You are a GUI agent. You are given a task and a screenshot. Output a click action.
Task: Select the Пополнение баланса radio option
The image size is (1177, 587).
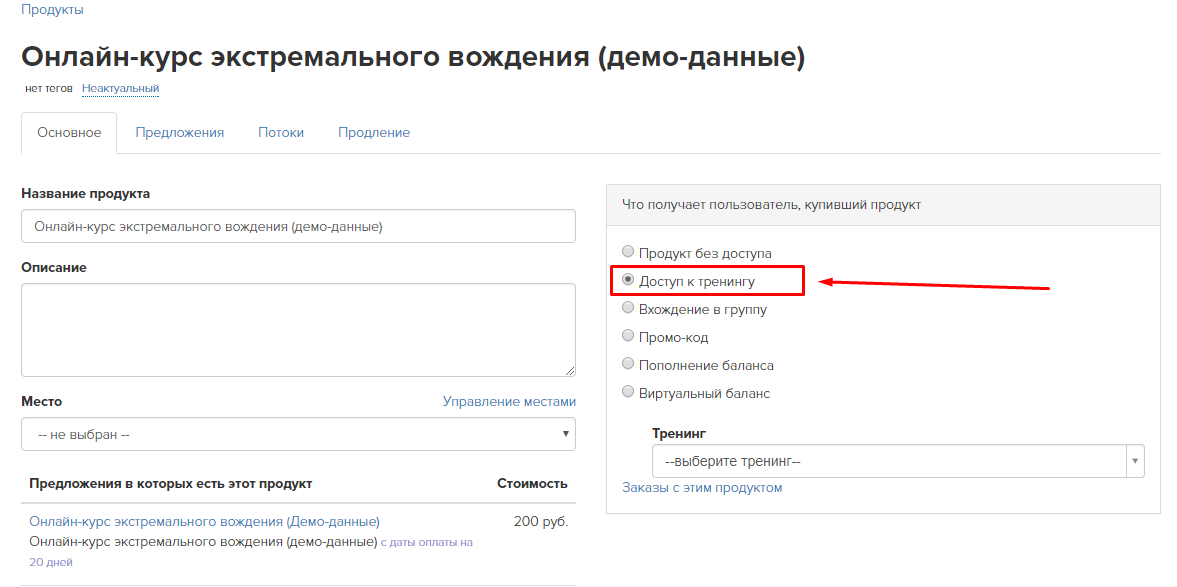tap(628, 364)
